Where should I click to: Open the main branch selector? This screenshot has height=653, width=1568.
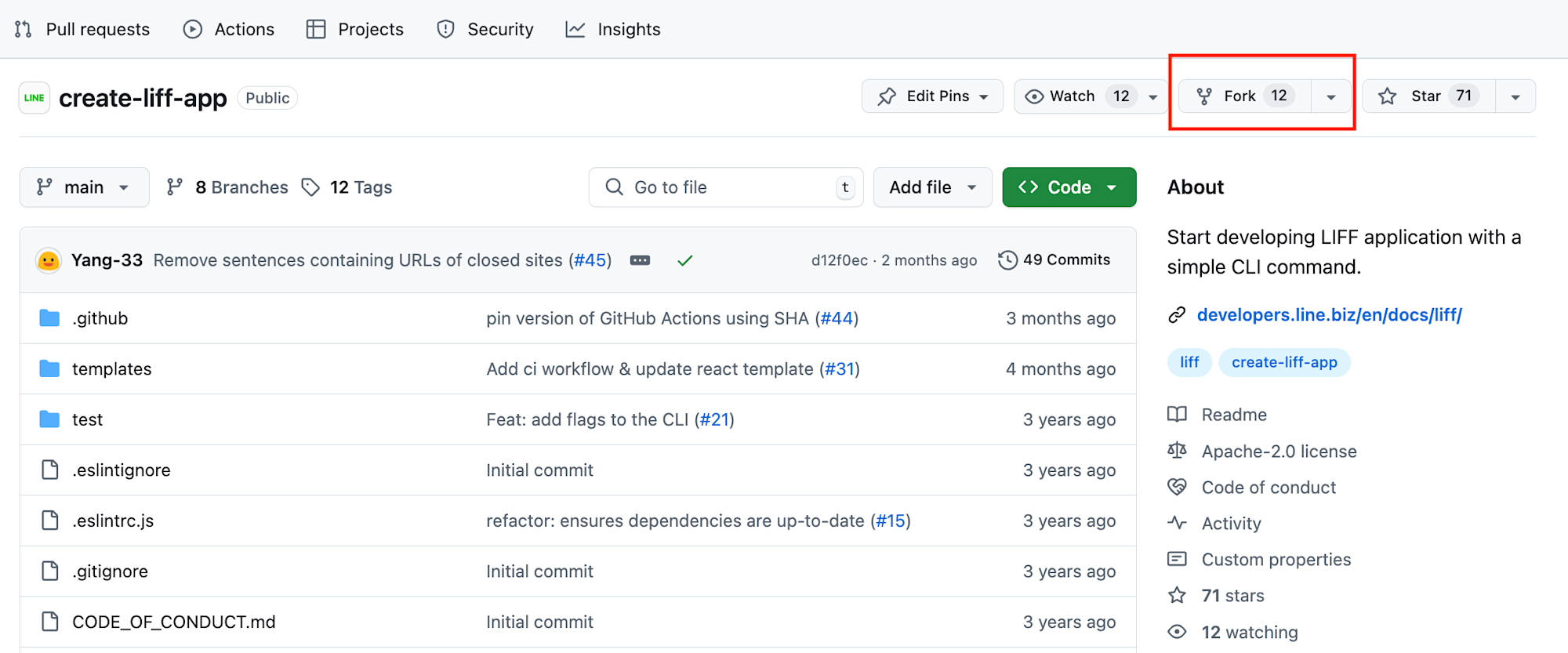84,187
